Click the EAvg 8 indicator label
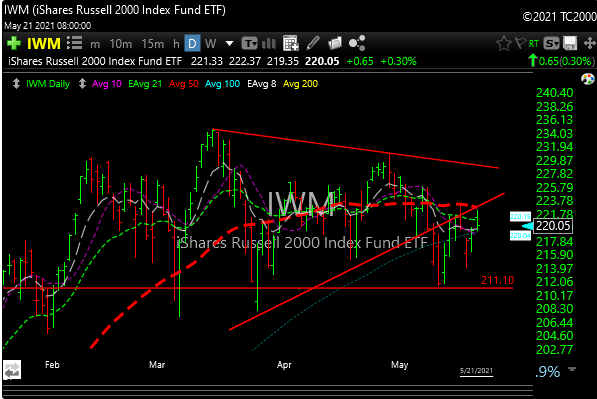The image size is (597, 399). (262, 84)
